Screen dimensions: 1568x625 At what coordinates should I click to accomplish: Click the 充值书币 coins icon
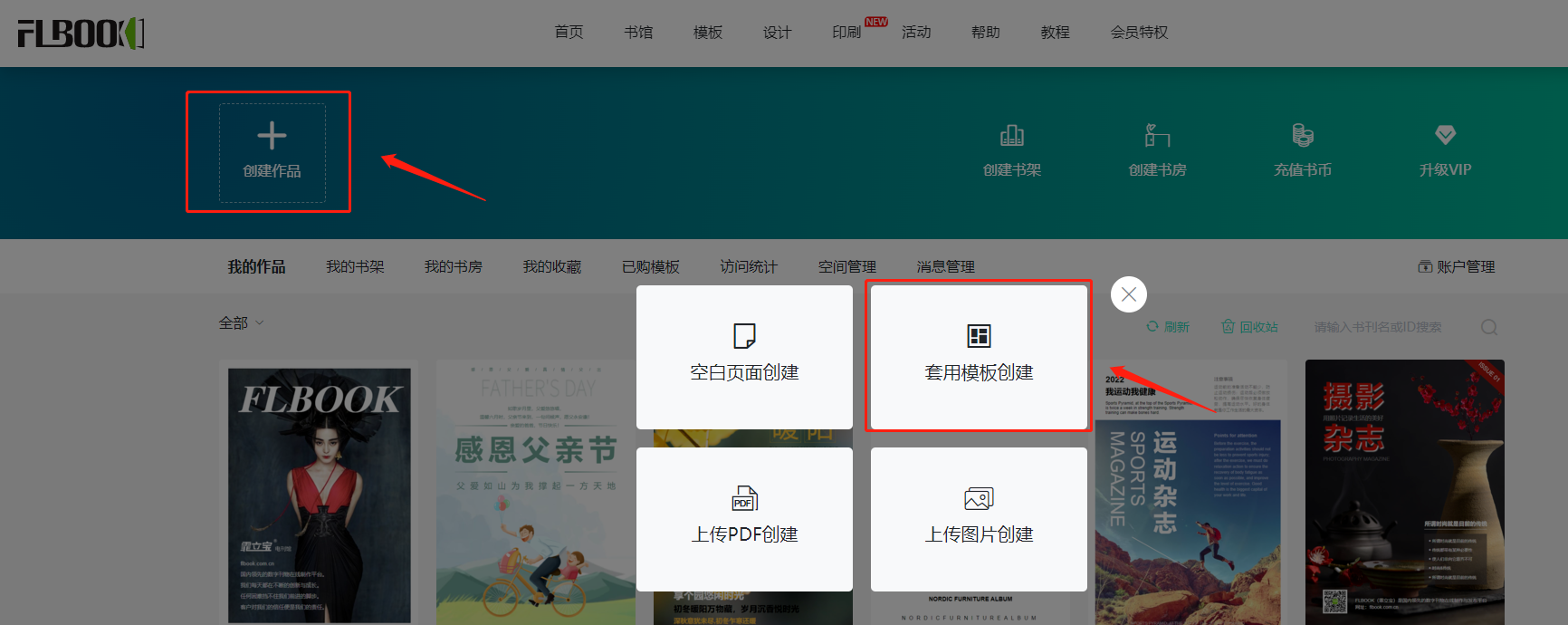pyautogui.click(x=1303, y=136)
